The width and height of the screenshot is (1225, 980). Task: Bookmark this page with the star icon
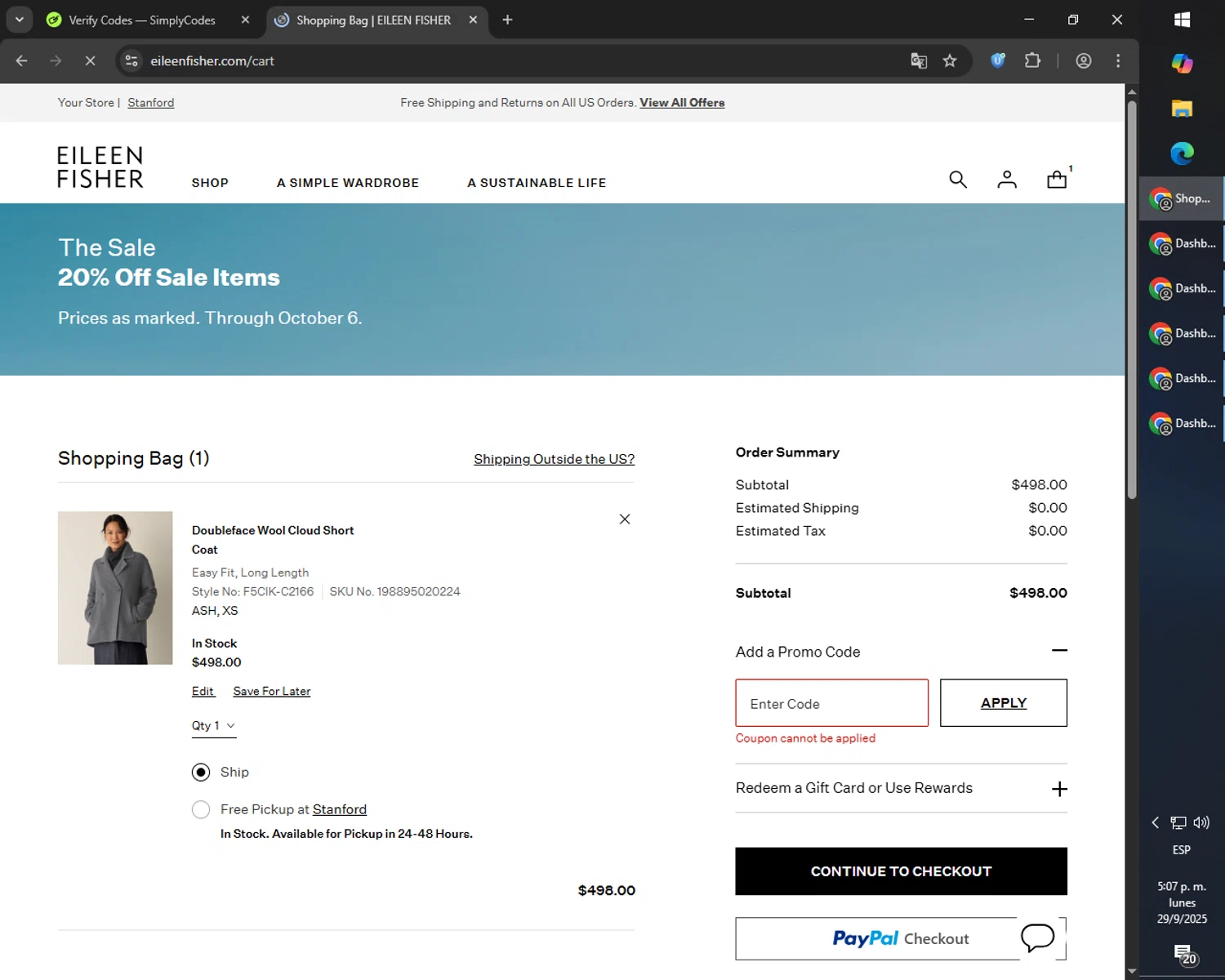click(950, 60)
